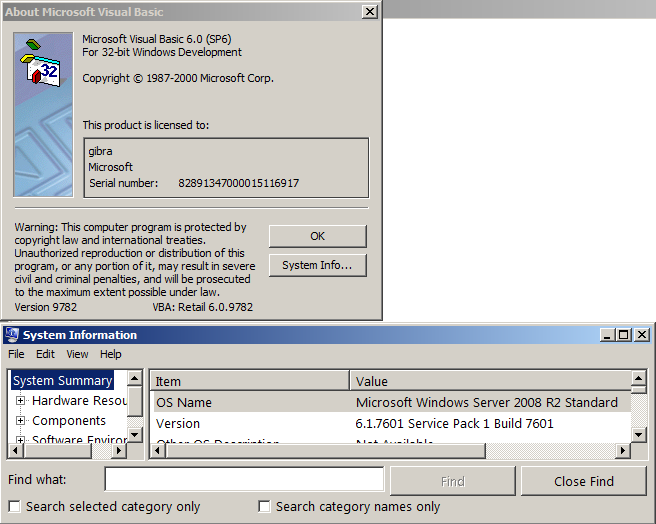656x524 pixels.
Task: Select the OS Name row
Action: coord(390,402)
